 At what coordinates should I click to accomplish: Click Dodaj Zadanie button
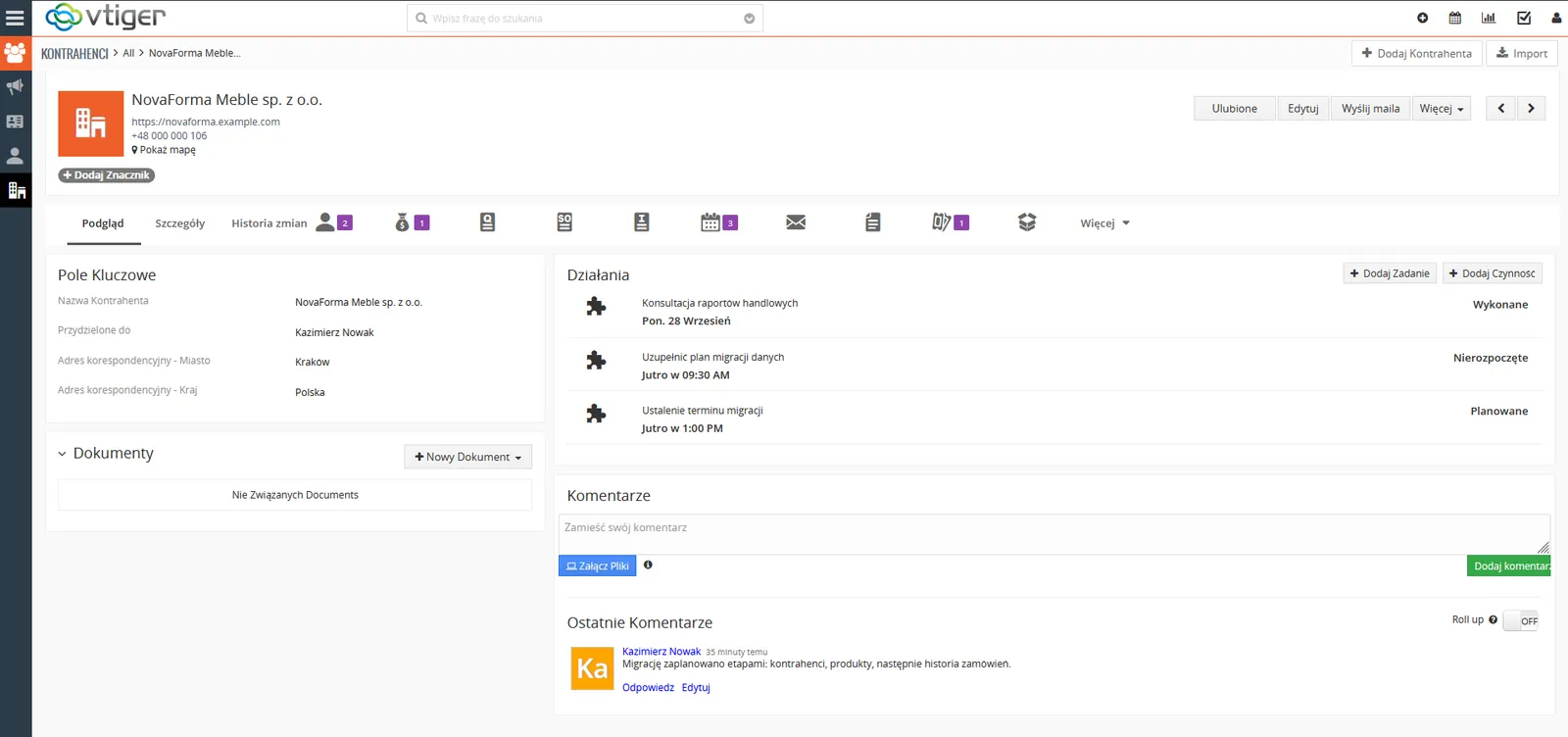pyautogui.click(x=1390, y=273)
